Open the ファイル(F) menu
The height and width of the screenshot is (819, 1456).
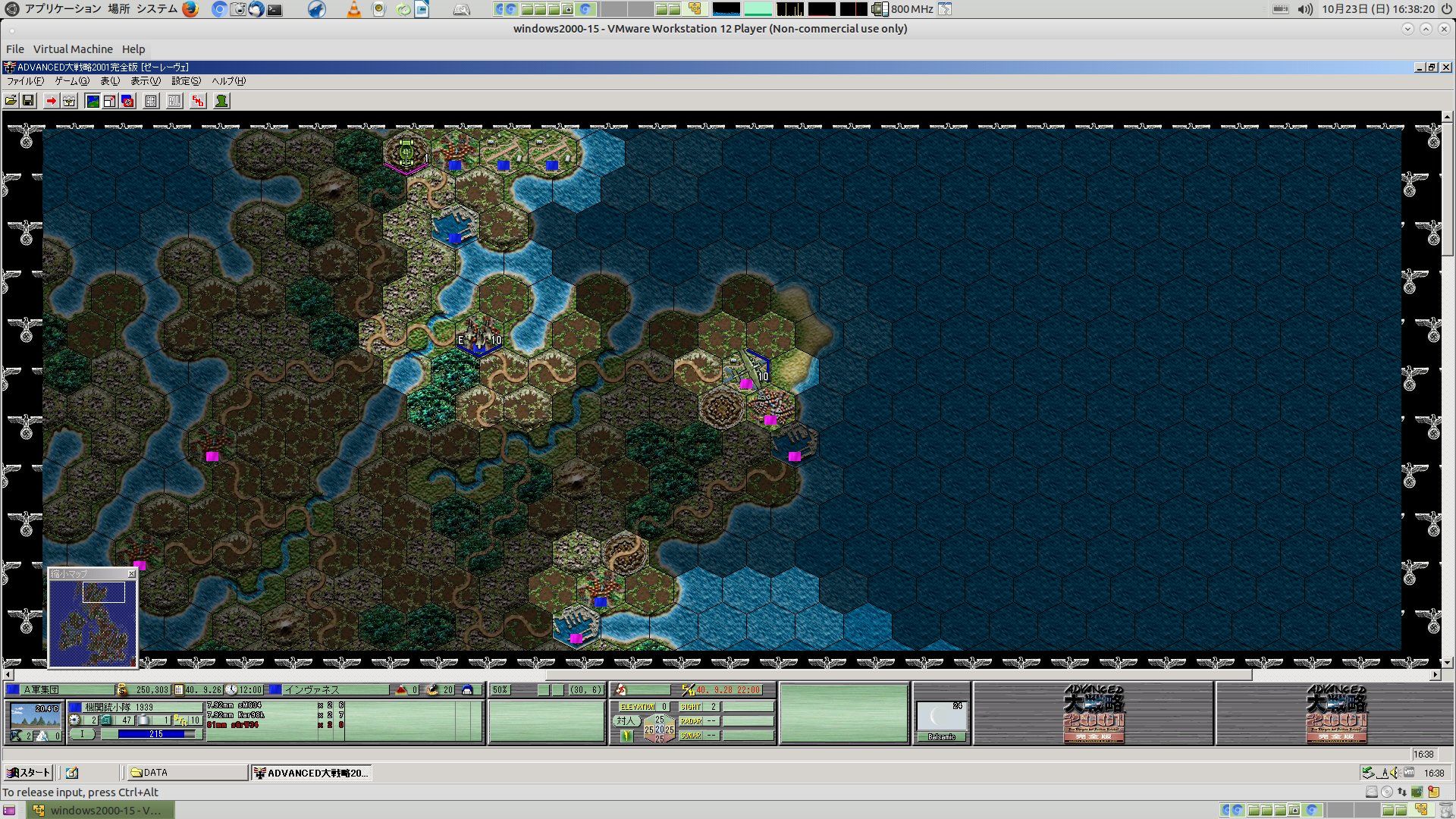pos(25,81)
